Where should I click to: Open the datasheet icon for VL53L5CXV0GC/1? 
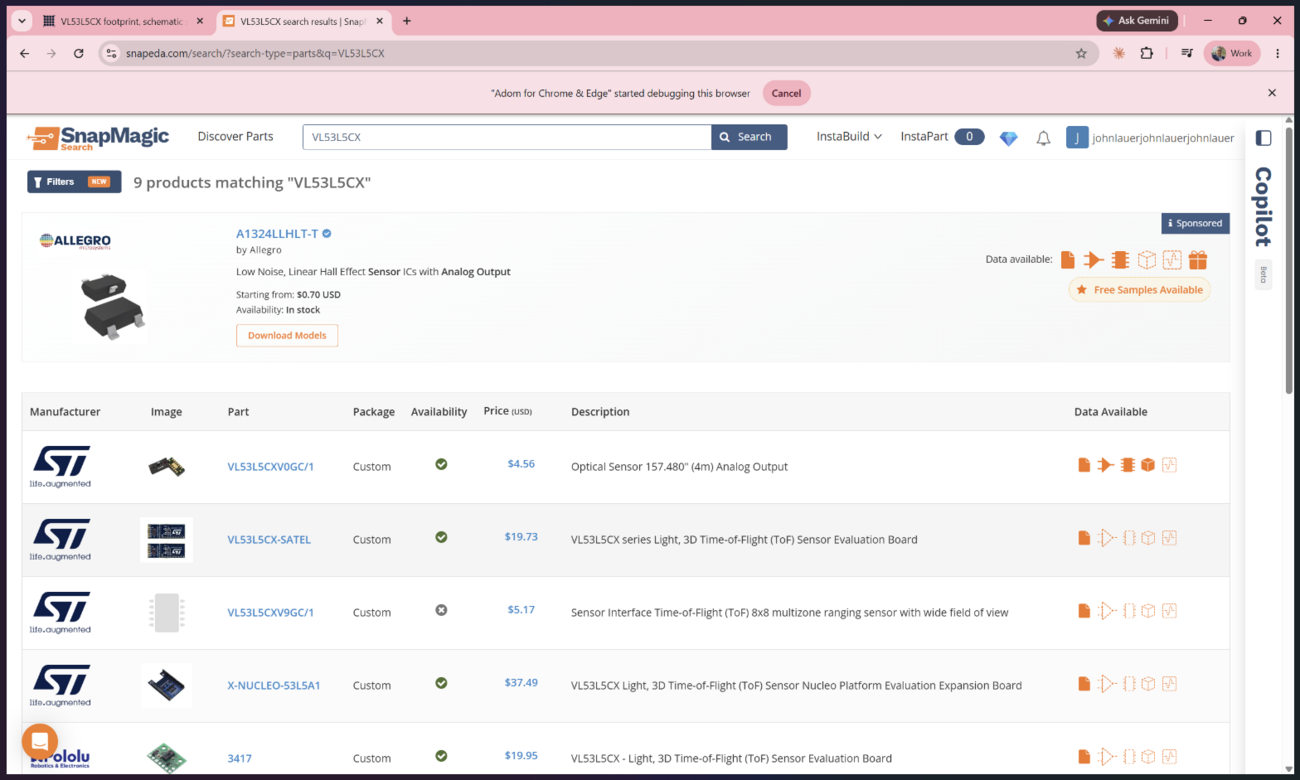(1084, 465)
